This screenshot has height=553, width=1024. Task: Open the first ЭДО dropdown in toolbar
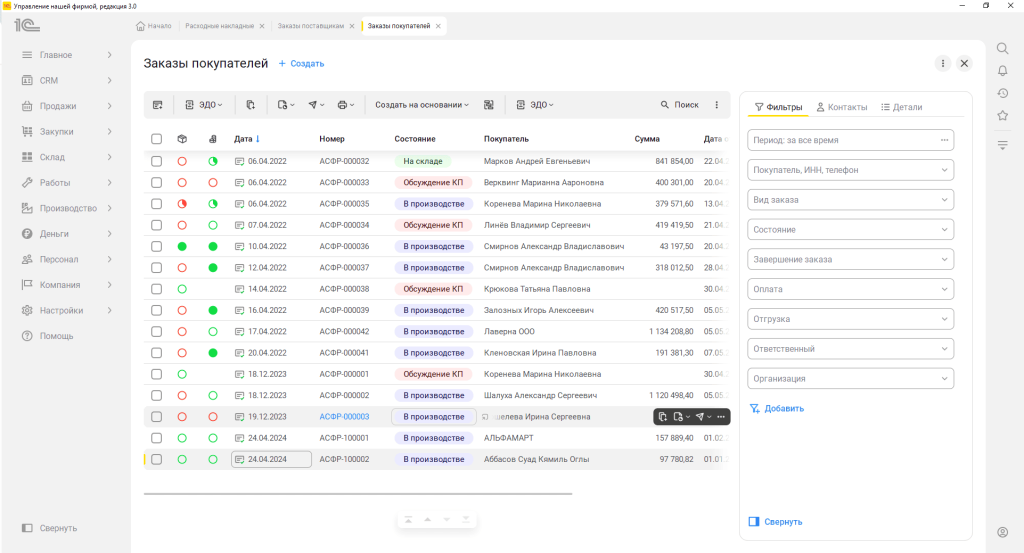click(204, 104)
